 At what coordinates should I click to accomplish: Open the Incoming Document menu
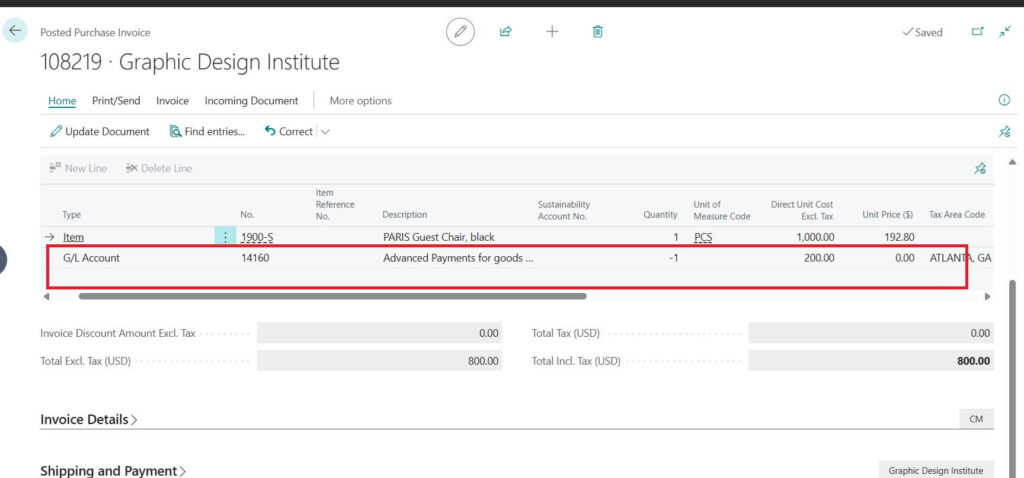[x=251, y=101]
